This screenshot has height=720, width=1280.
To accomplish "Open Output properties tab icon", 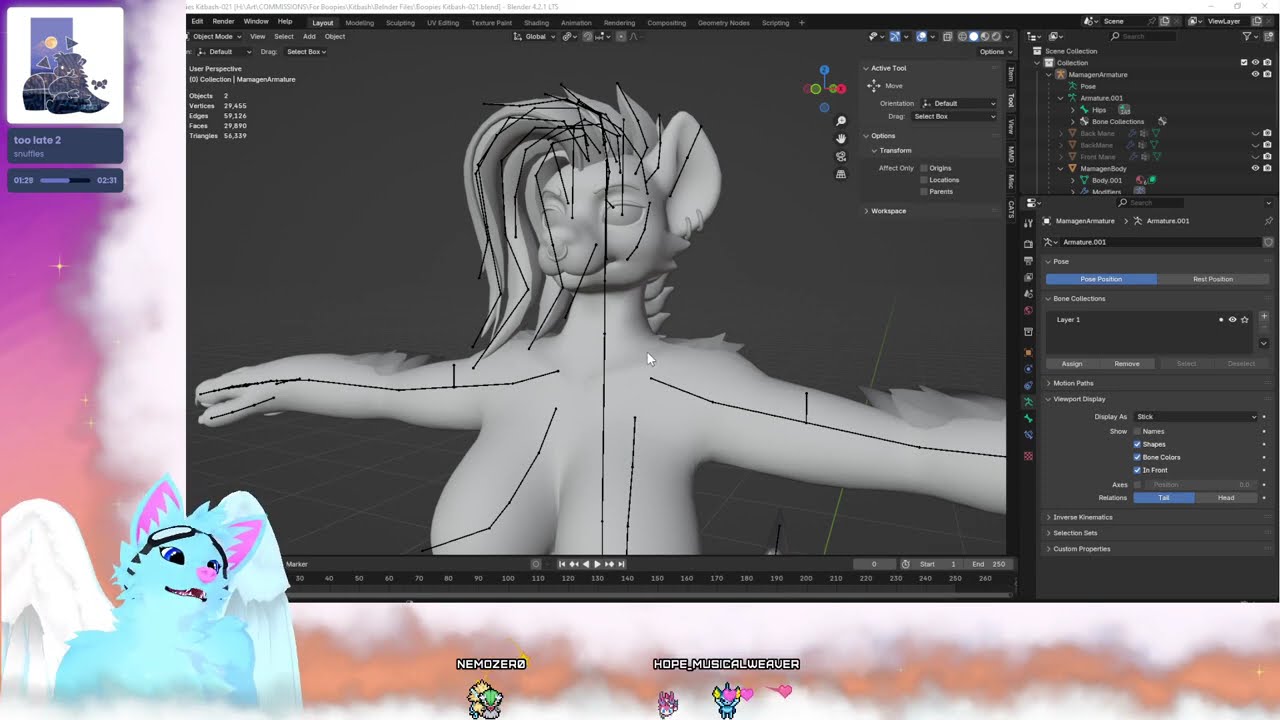I will click(x=1028, y=261).
